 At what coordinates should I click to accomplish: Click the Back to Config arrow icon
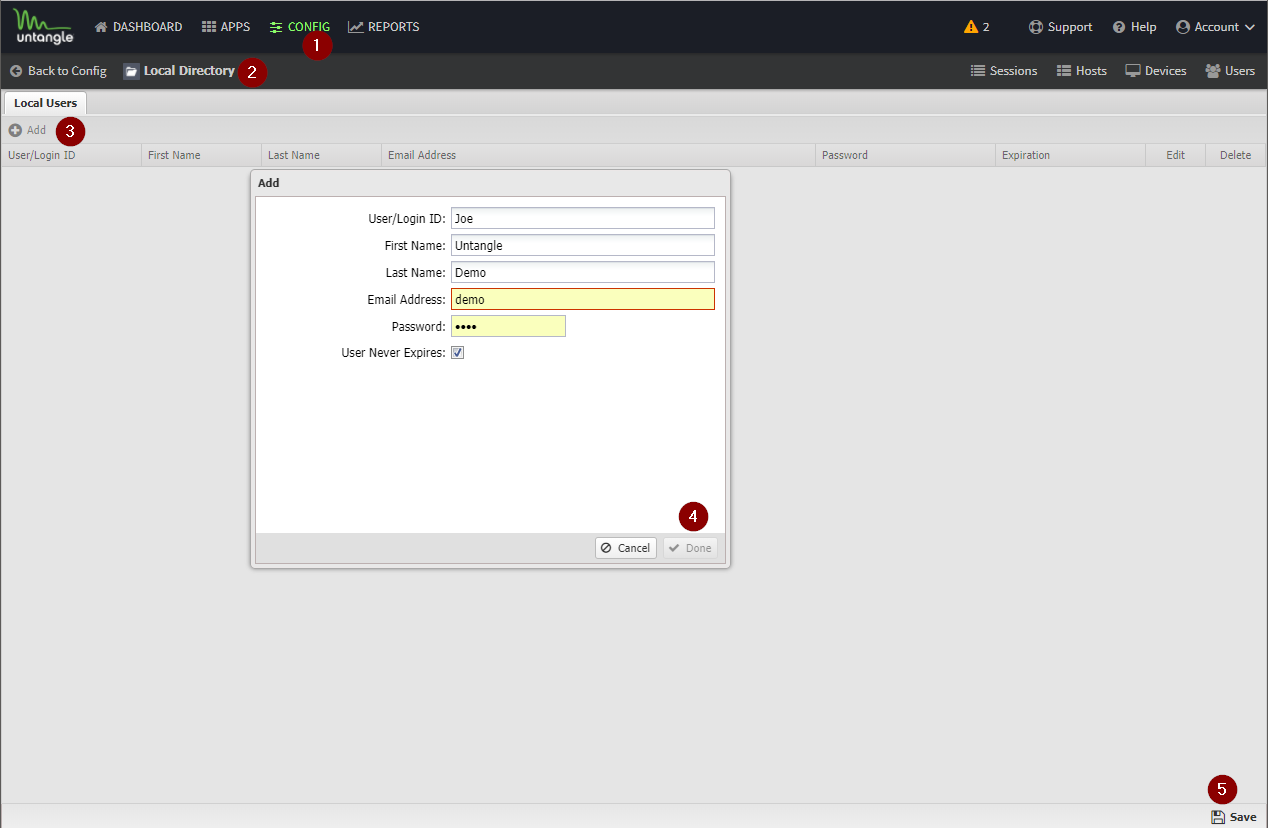click(x=16, y=71)
